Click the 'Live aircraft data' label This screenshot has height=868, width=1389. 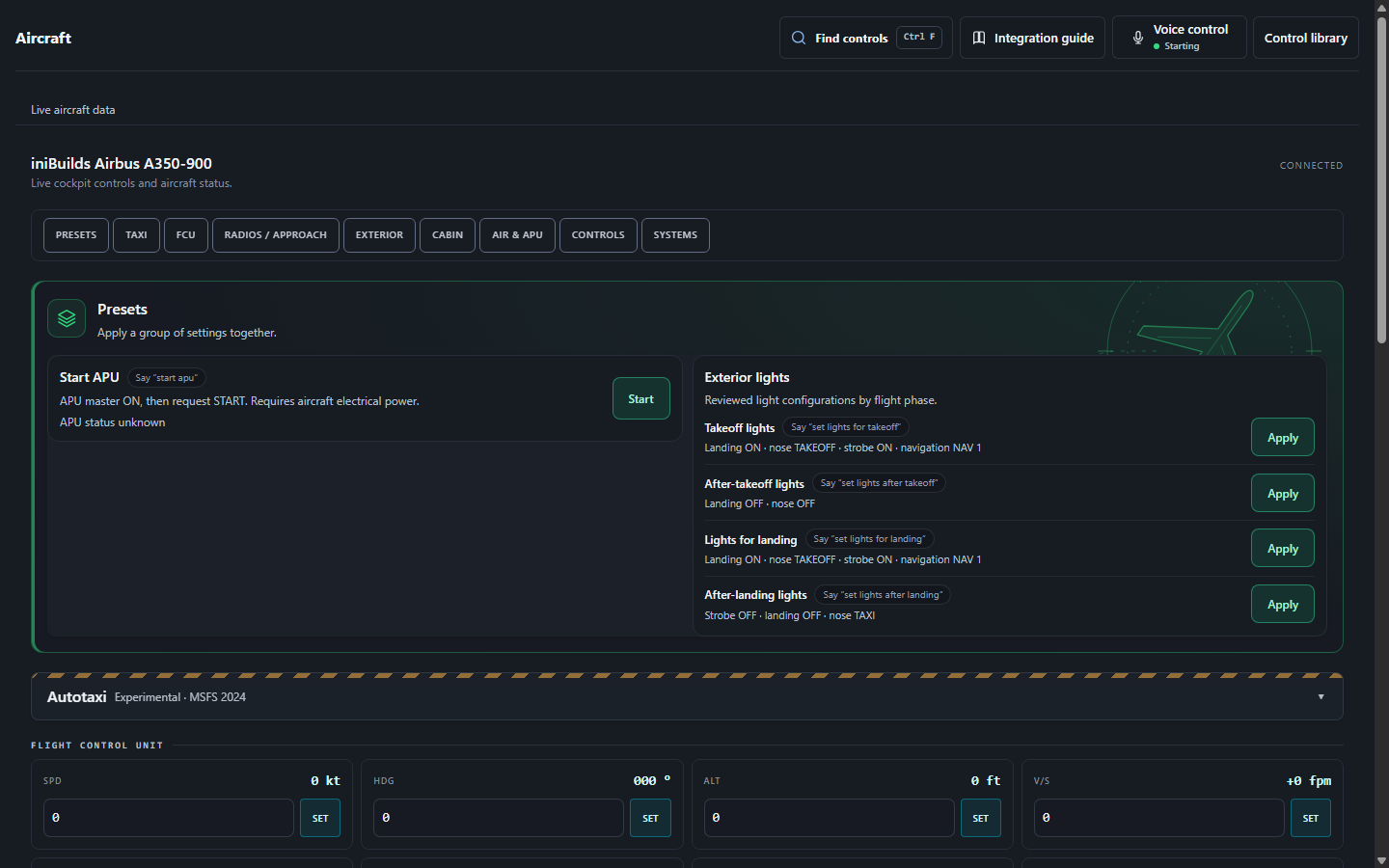(73, 110)
